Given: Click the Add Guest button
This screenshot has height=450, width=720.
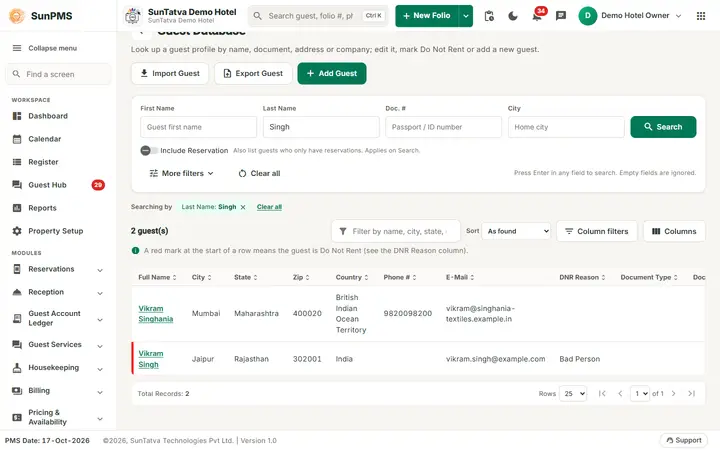Looking at the screenshot, I should 332,73.
